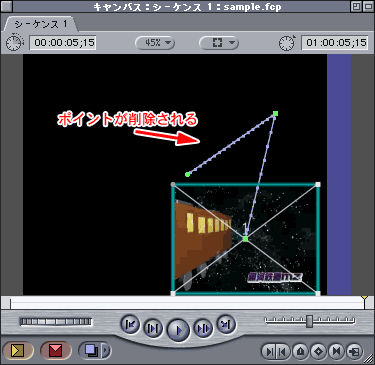Click Play In to Out button

[153, 329]
